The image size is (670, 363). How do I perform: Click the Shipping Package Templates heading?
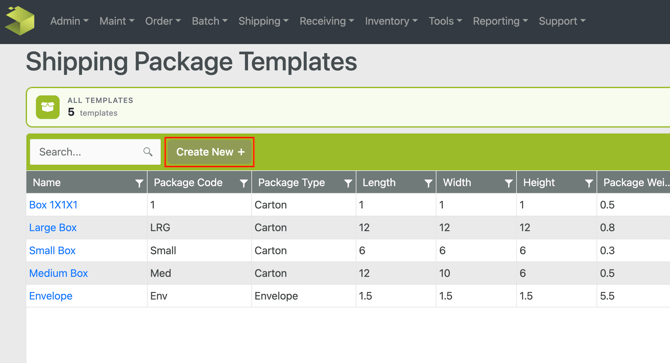(191, 62)
